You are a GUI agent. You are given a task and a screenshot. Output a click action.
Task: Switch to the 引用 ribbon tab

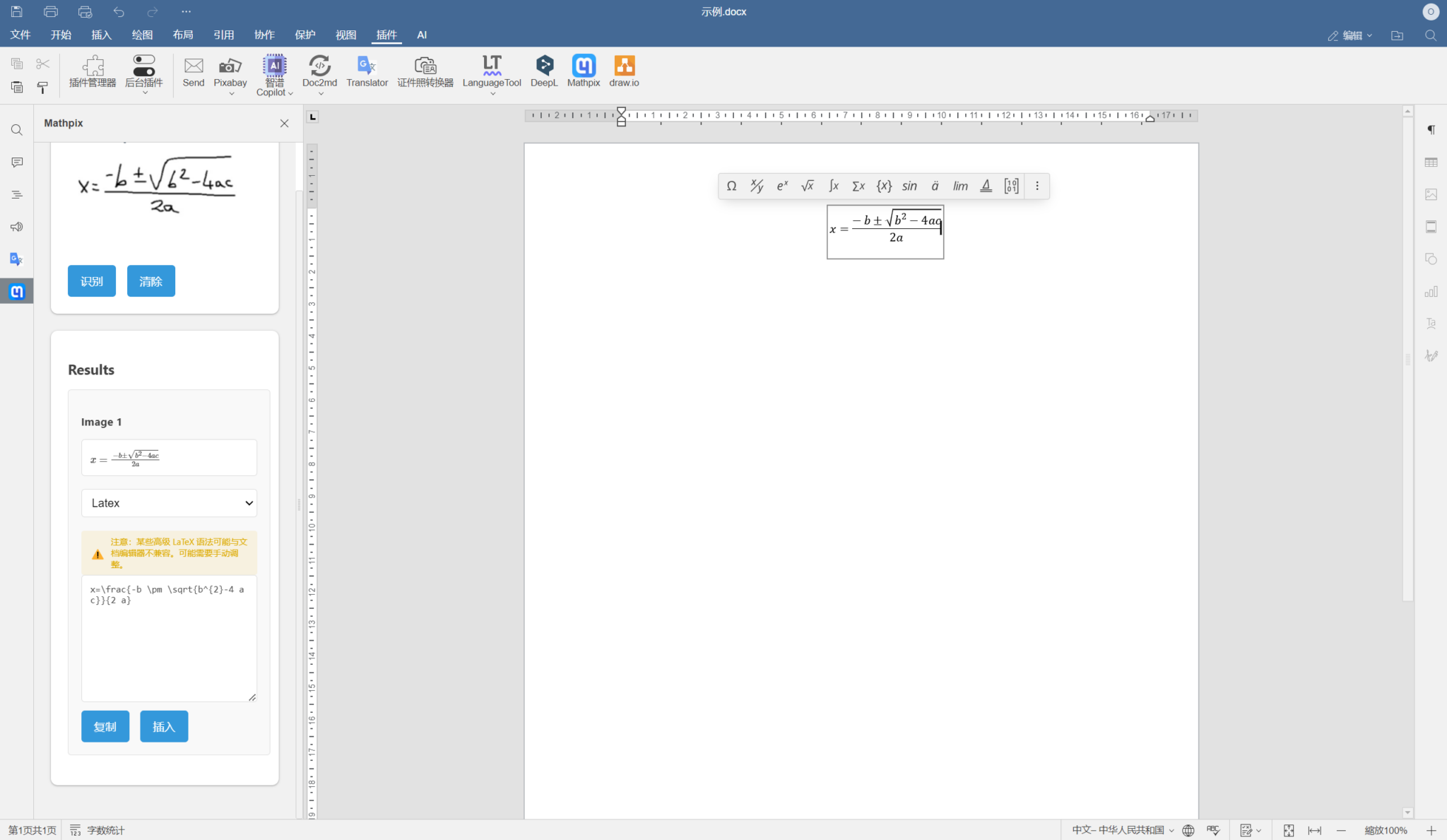tap(223, 35)
